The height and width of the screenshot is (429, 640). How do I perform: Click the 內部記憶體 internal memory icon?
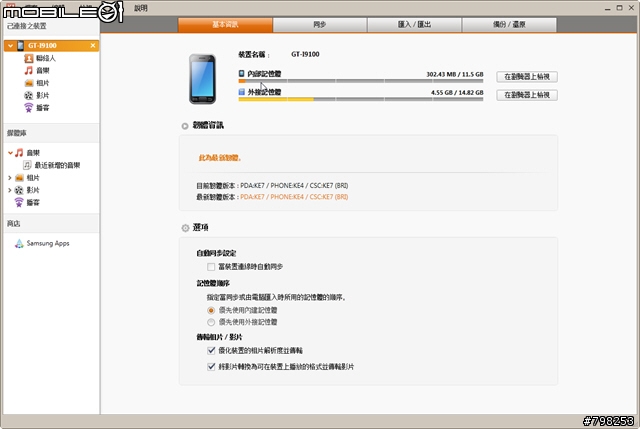coord(242,73)
